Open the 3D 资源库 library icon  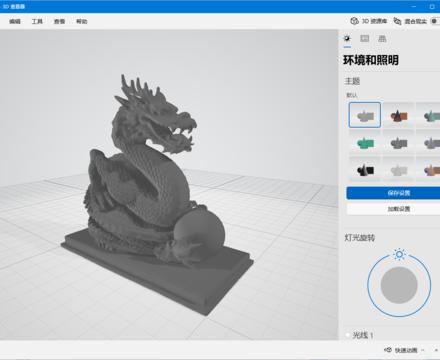pos(354,21)
